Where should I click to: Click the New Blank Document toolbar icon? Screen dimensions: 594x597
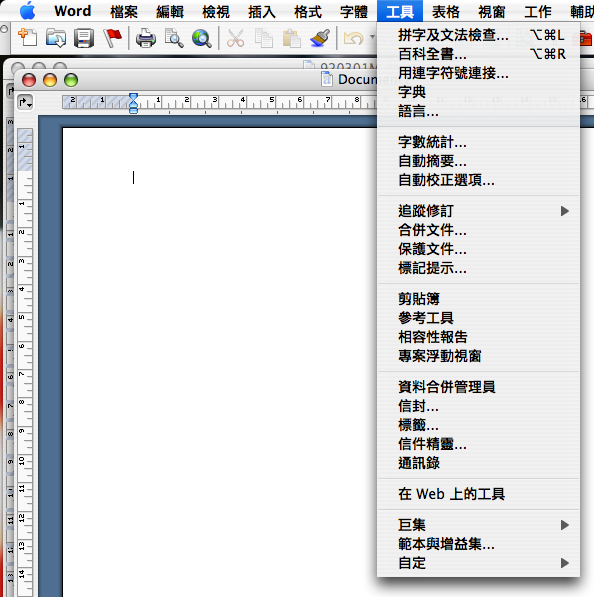27,38
